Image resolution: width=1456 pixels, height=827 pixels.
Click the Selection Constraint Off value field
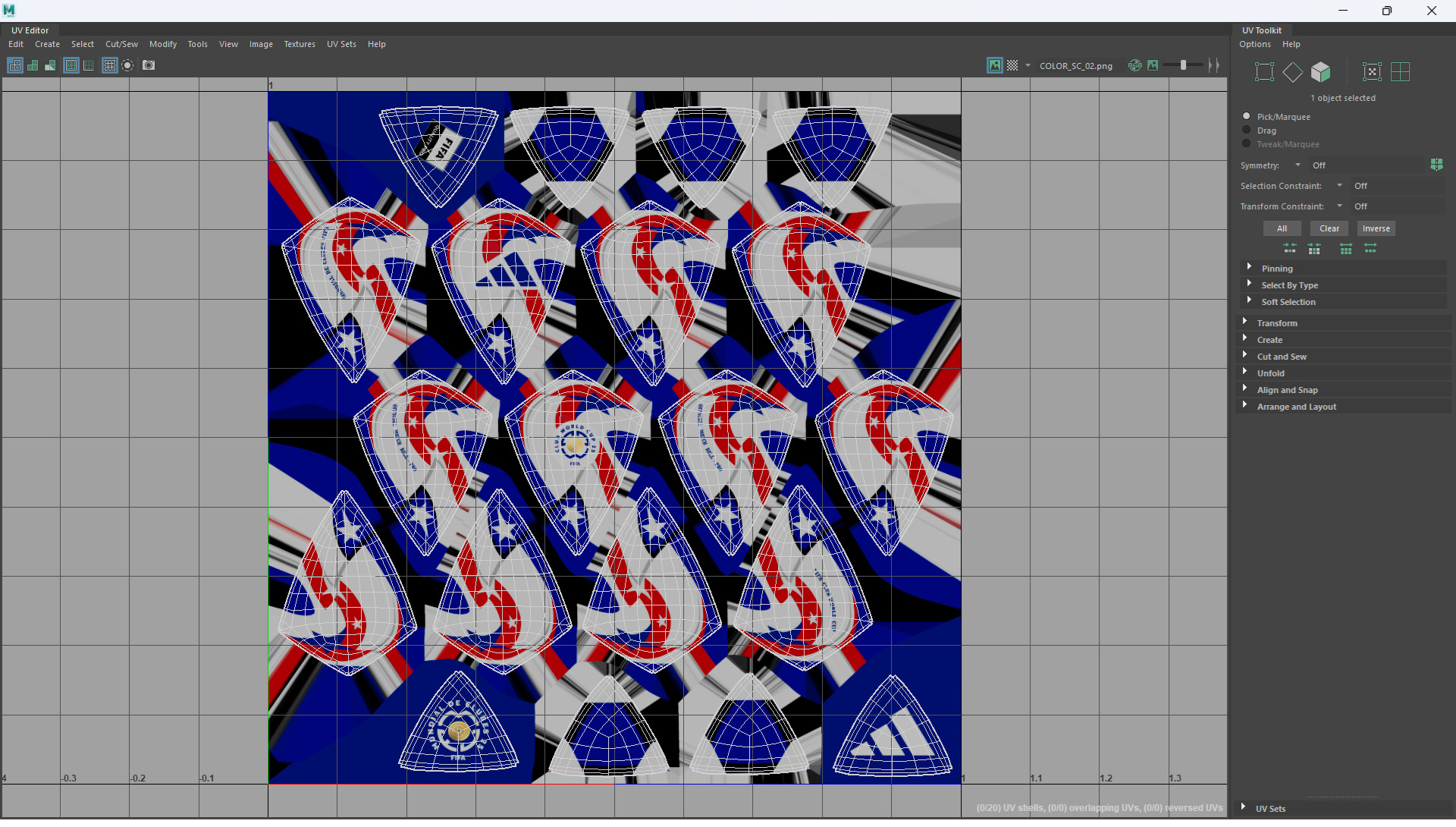1398,187
